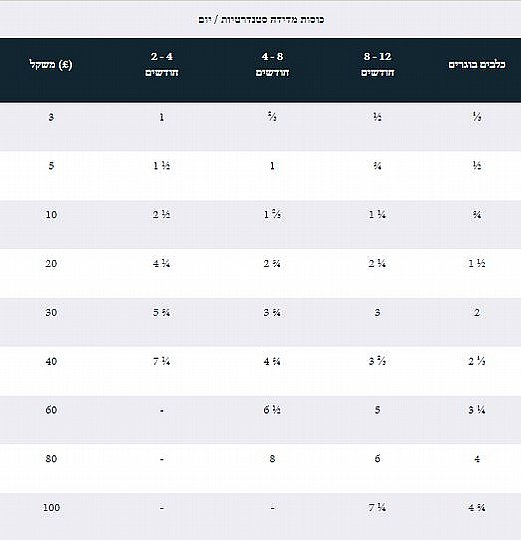This screenshot has width=521, height=540.
Task: Select the weight cell showing 10
Action: 51,215
